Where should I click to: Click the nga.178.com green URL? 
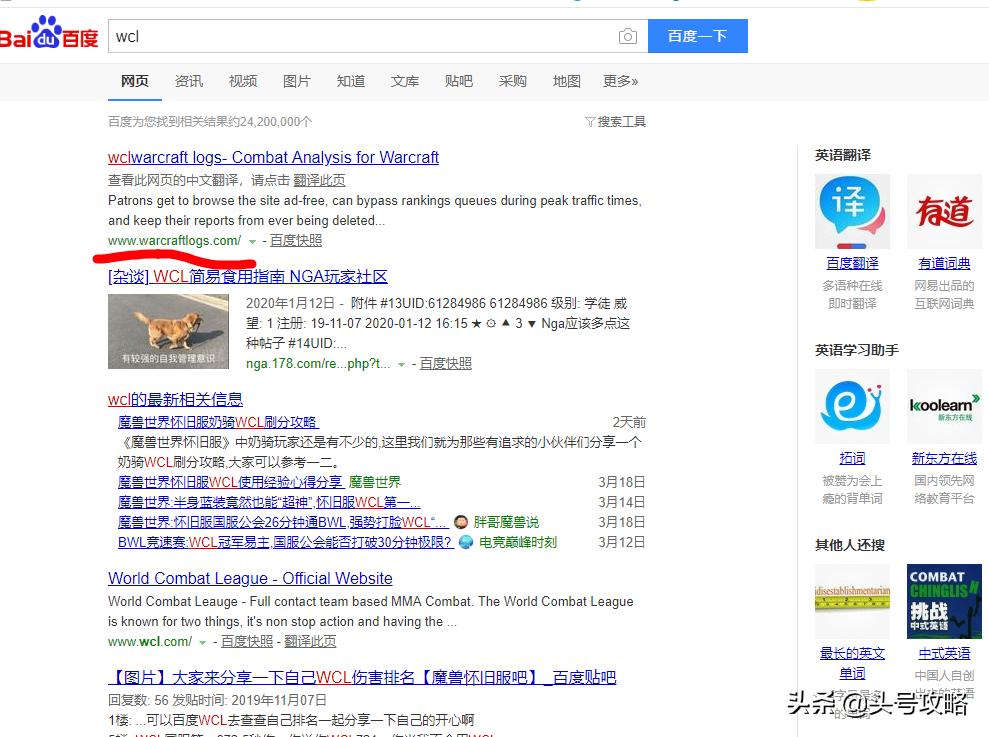(318, 364)
